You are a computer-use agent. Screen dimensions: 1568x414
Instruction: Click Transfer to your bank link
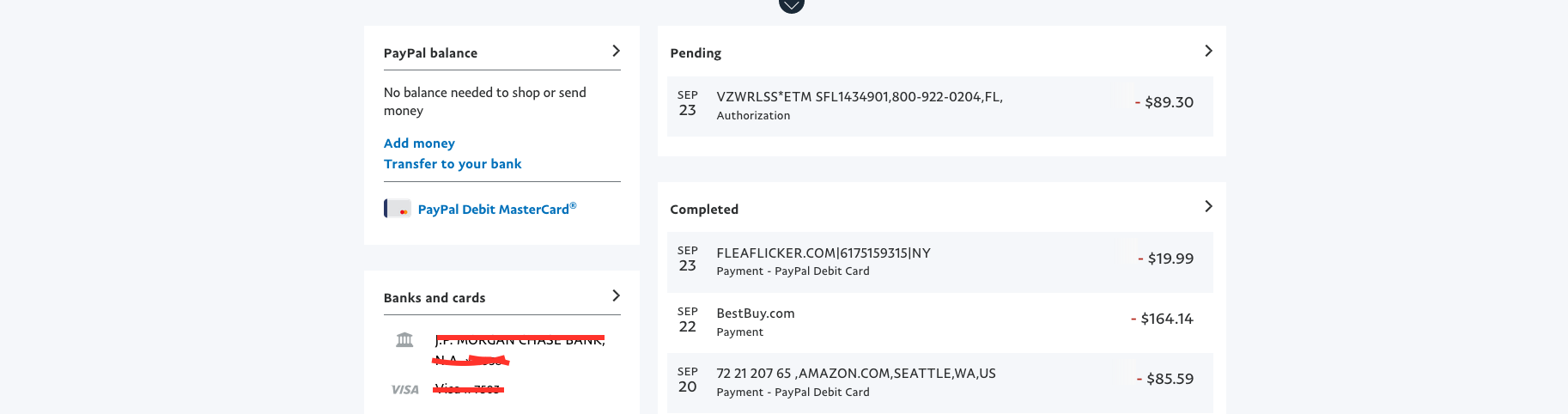pyautogui.click(x=453, y=164)
